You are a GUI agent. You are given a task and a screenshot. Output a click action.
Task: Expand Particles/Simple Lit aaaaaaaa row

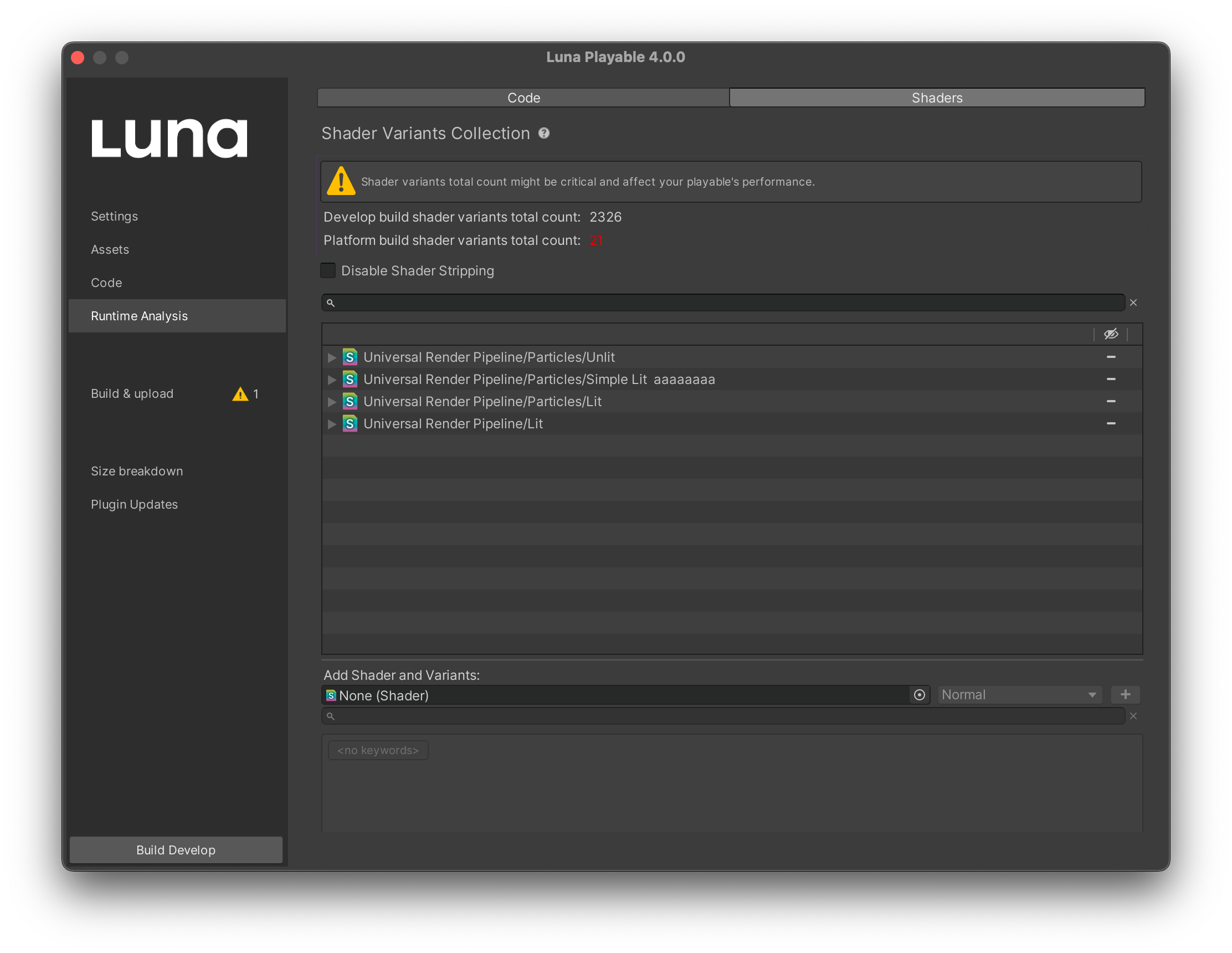(x=332, y=379)
